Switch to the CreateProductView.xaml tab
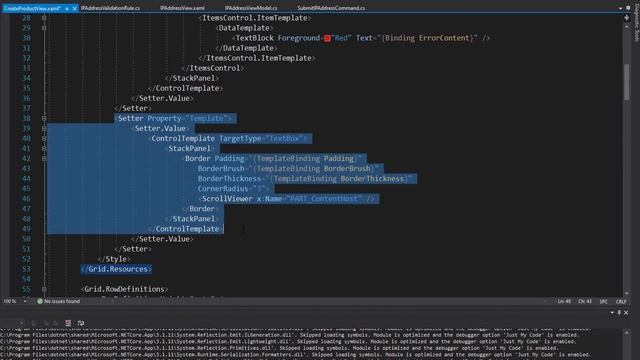The image size is (640, 360). coord(32,8)
